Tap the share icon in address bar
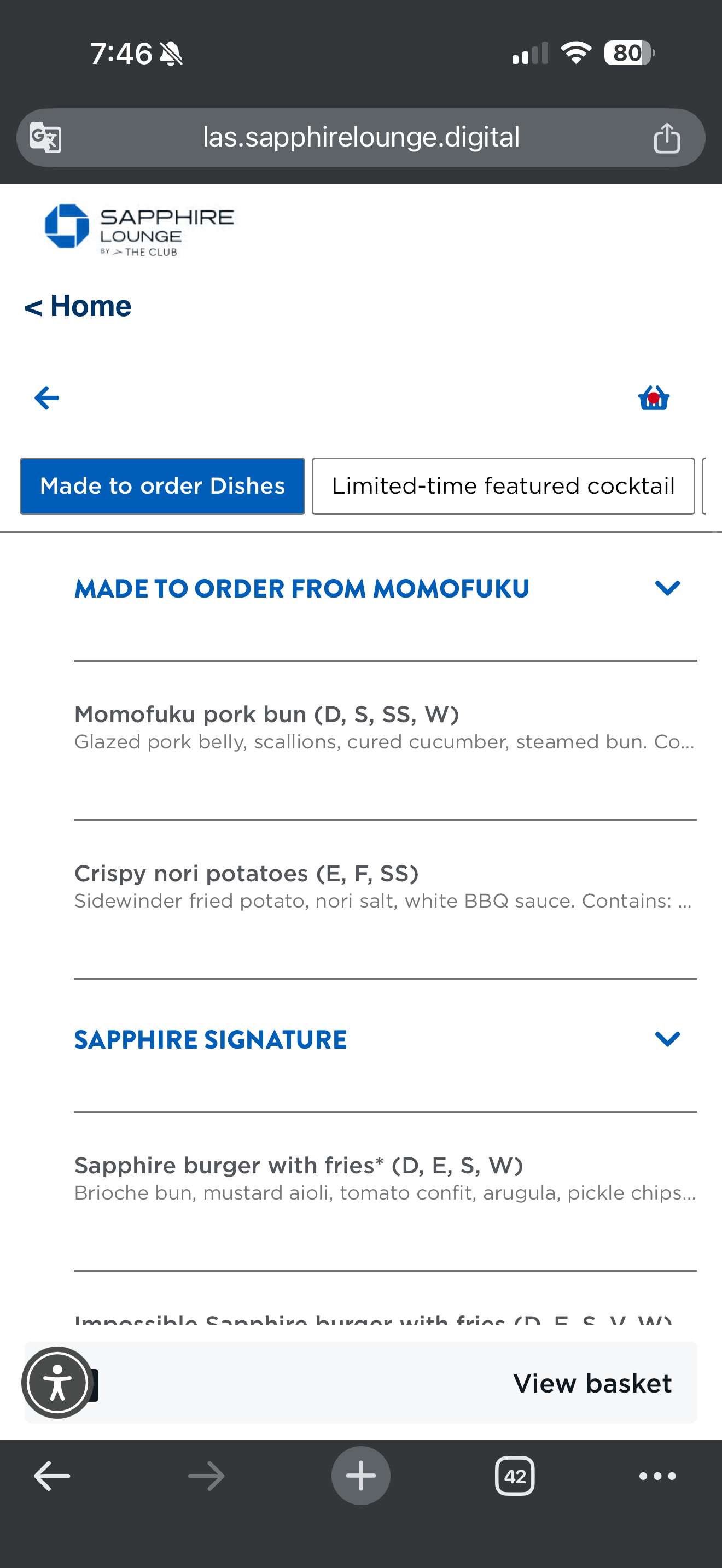The image size is (722, 1568). [667, 138]
